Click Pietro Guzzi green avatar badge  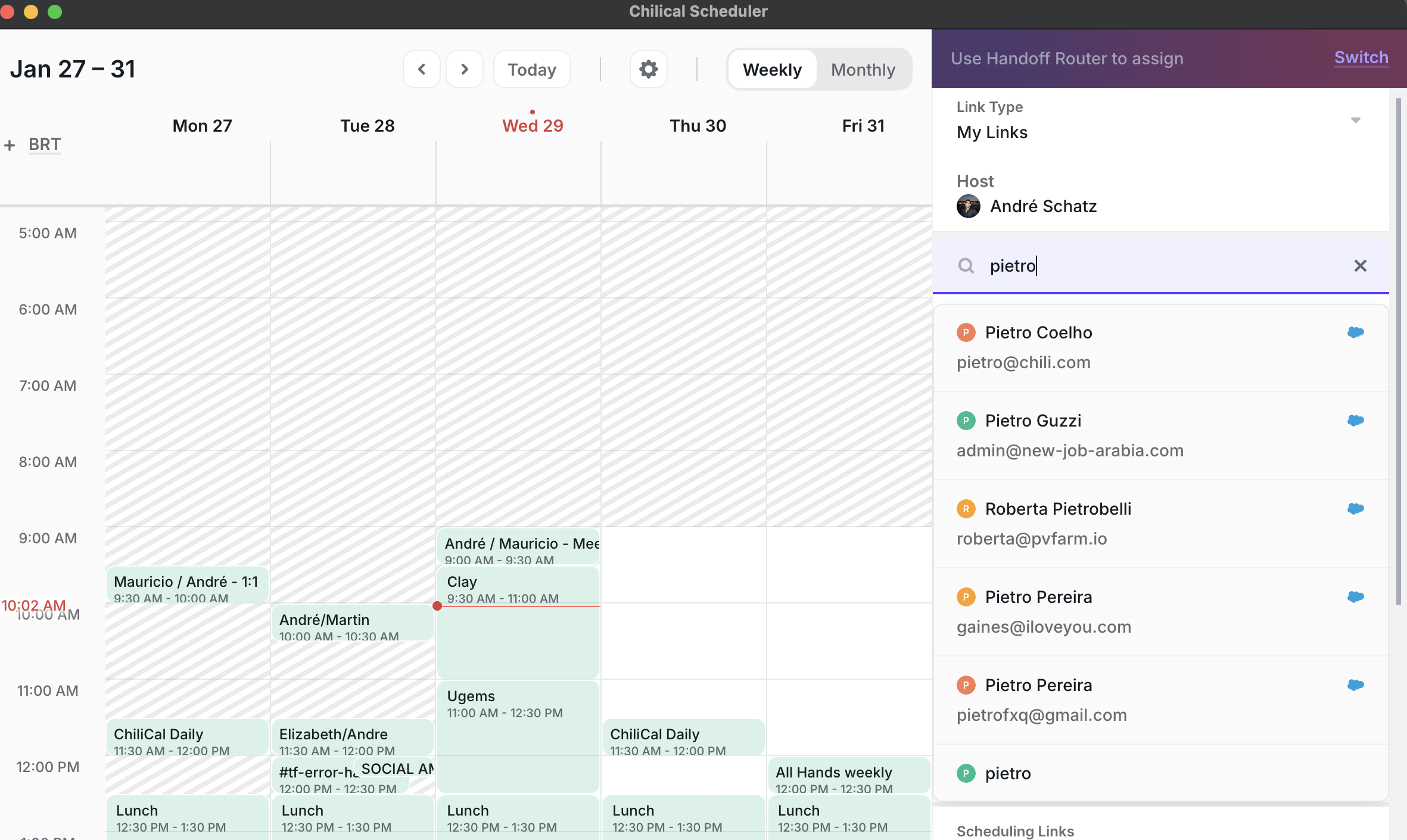pyautogui.click(x=966, y=421)
